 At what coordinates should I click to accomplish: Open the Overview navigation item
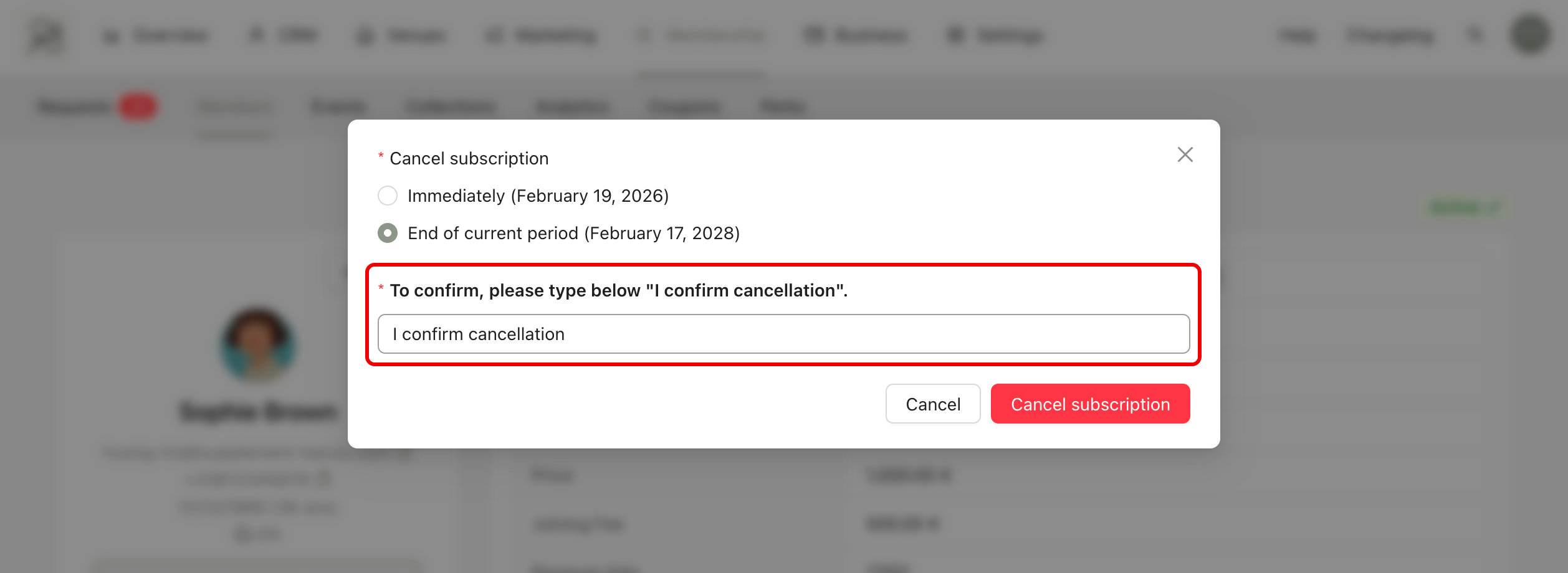pos(156,36)
